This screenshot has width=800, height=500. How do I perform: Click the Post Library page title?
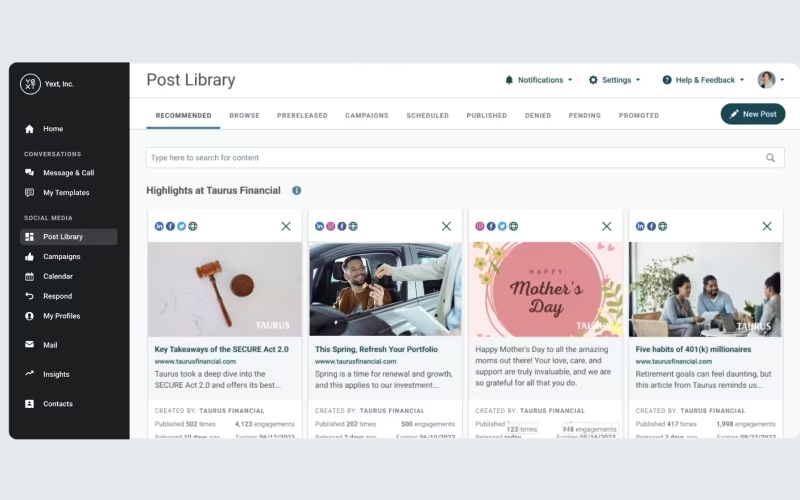[191, 80]
